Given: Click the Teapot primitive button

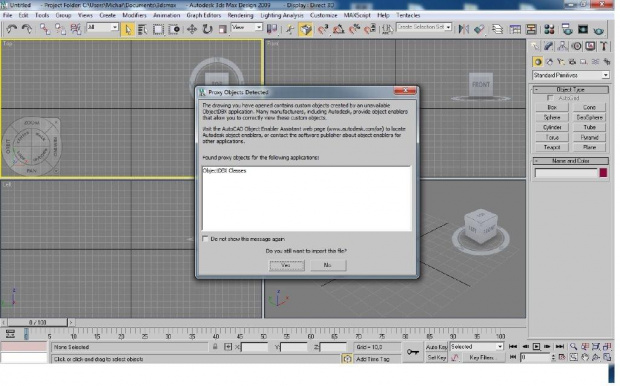Looking at the screenshot, I should click(x=552, y=147).
